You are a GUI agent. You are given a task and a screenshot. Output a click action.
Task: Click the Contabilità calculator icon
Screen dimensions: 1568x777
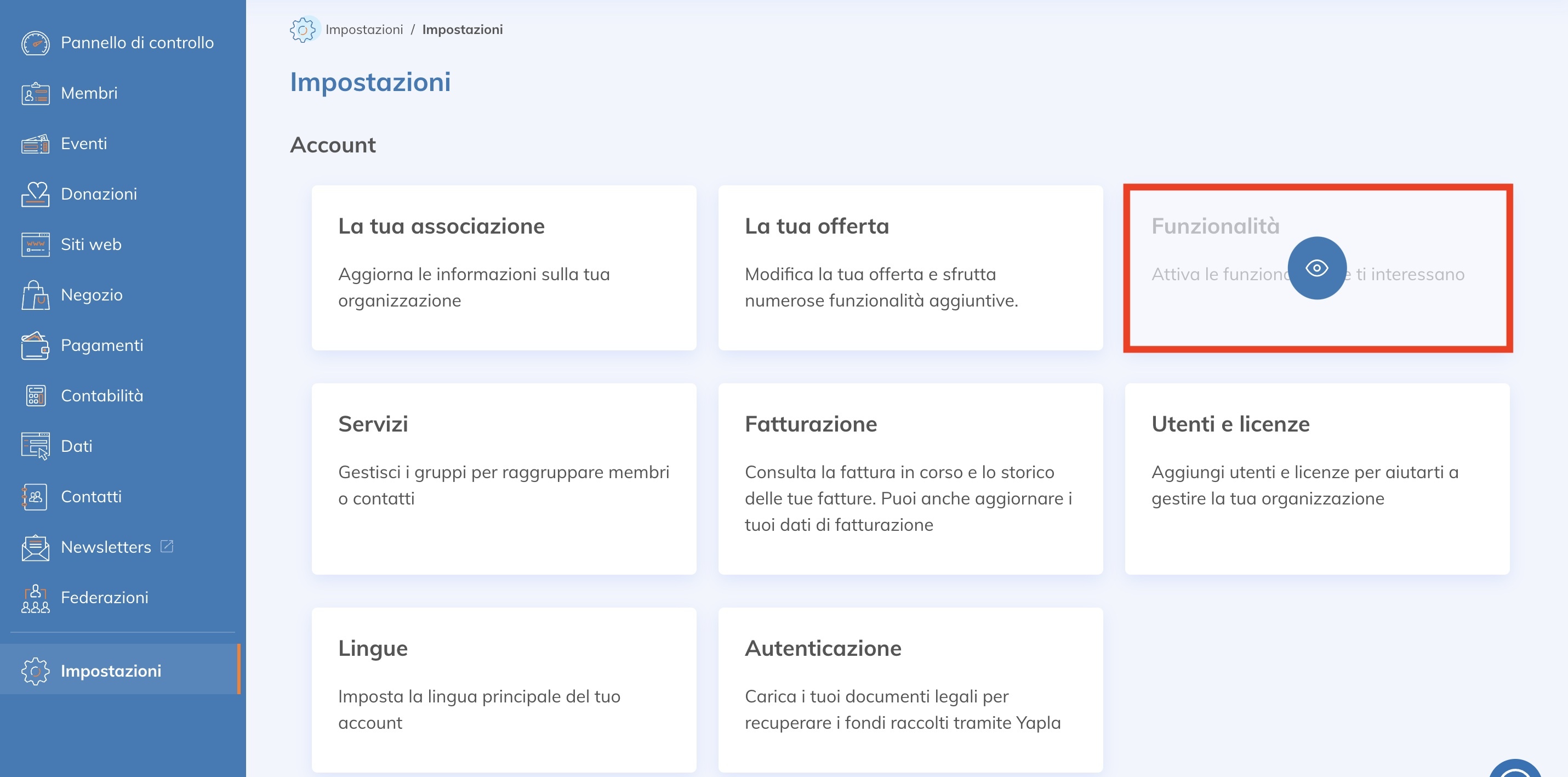coord(35,396)
